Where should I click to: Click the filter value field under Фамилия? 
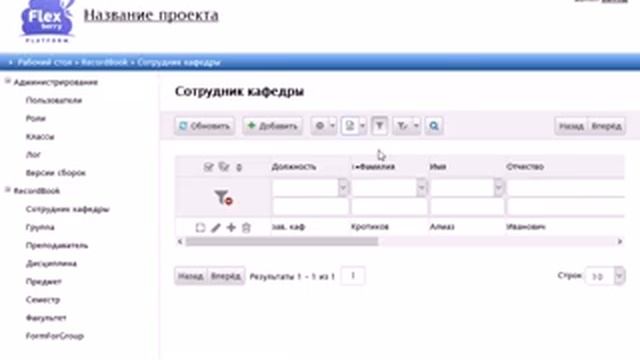click(389, 207)
